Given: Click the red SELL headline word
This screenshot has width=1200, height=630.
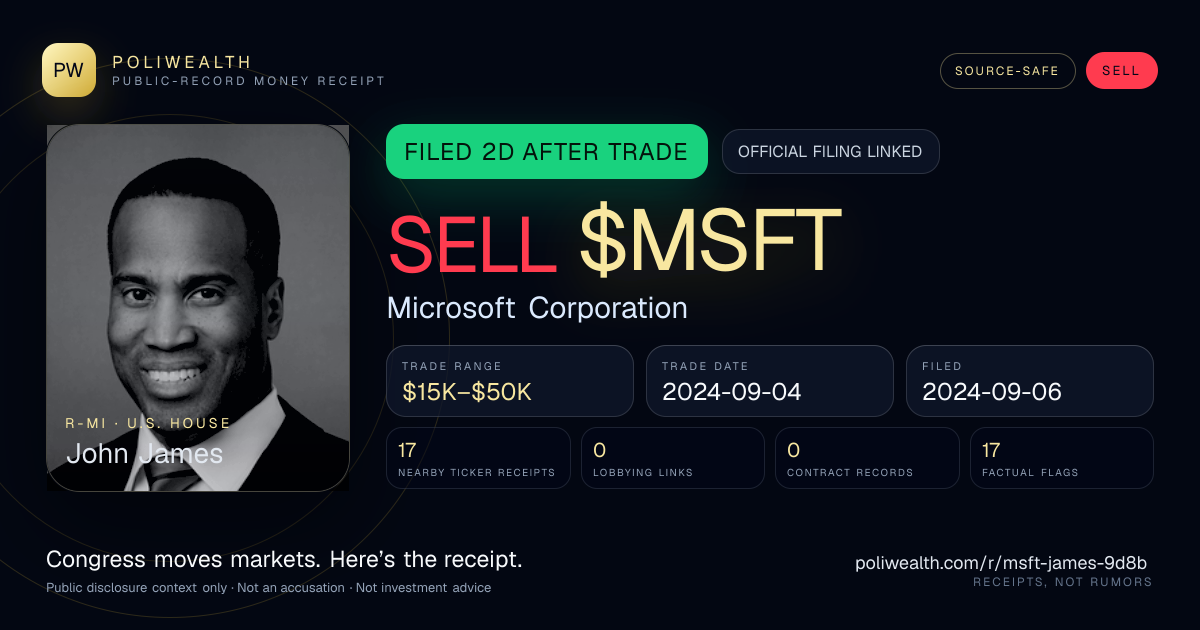Looking at the screenshot, I should click(472, 241).
